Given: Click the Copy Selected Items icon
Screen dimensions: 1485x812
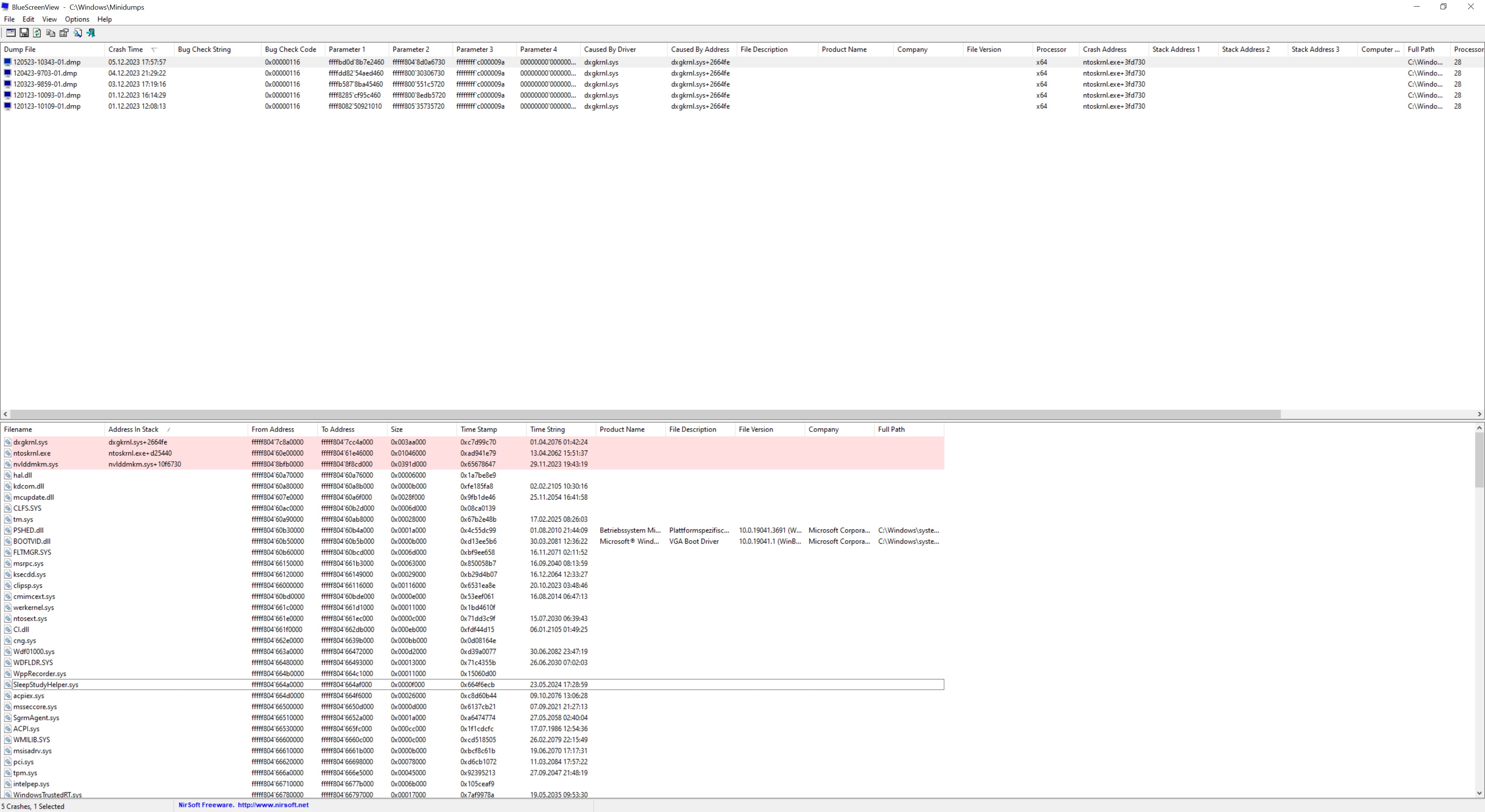Looking at the screenshot, I should [x=51, y=33].
